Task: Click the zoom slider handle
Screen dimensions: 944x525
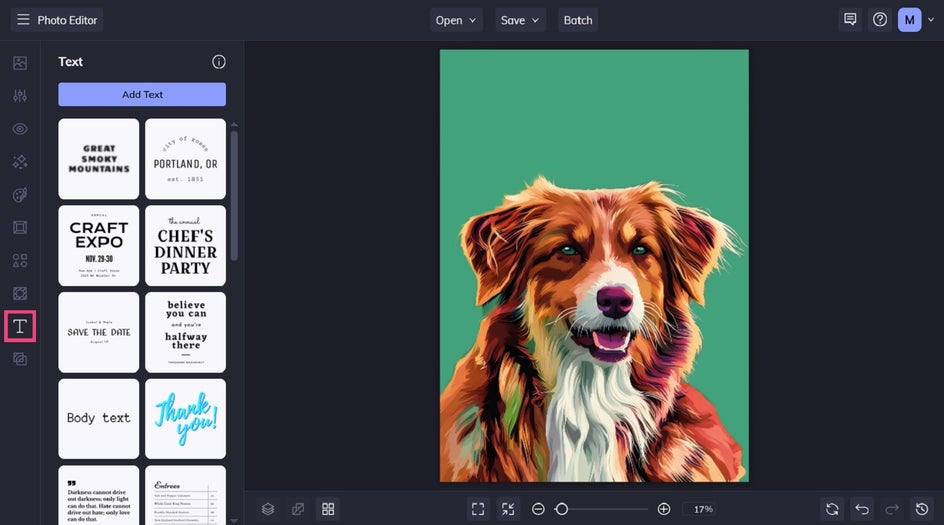Action: click(x=562, y=509)
